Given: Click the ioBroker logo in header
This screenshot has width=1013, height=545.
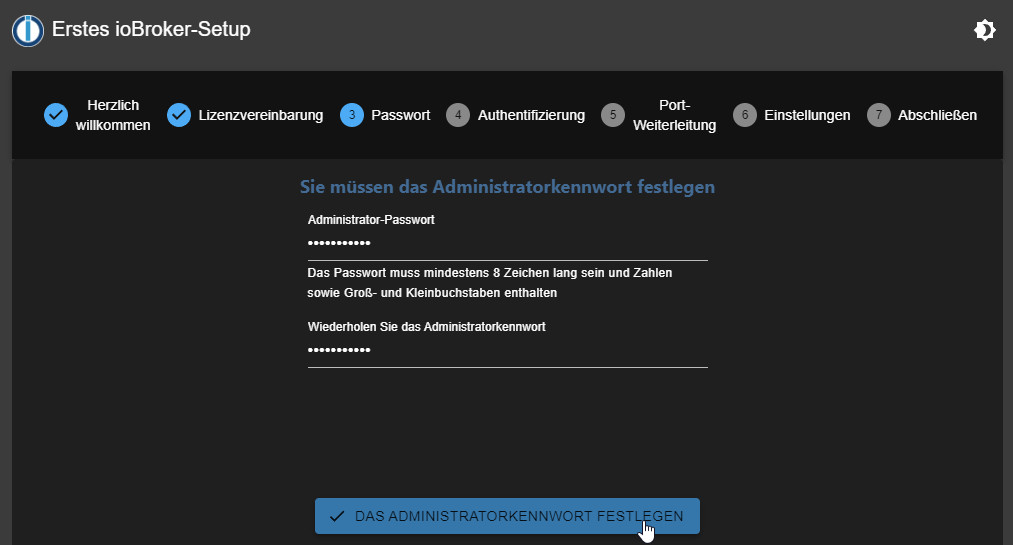Looking at the screenshot, I should pos(28,30).
